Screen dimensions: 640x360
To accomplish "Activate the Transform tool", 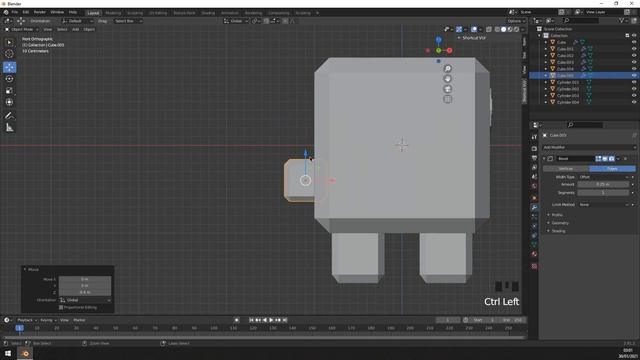I will pyautogui.click(x=9, y=102).
